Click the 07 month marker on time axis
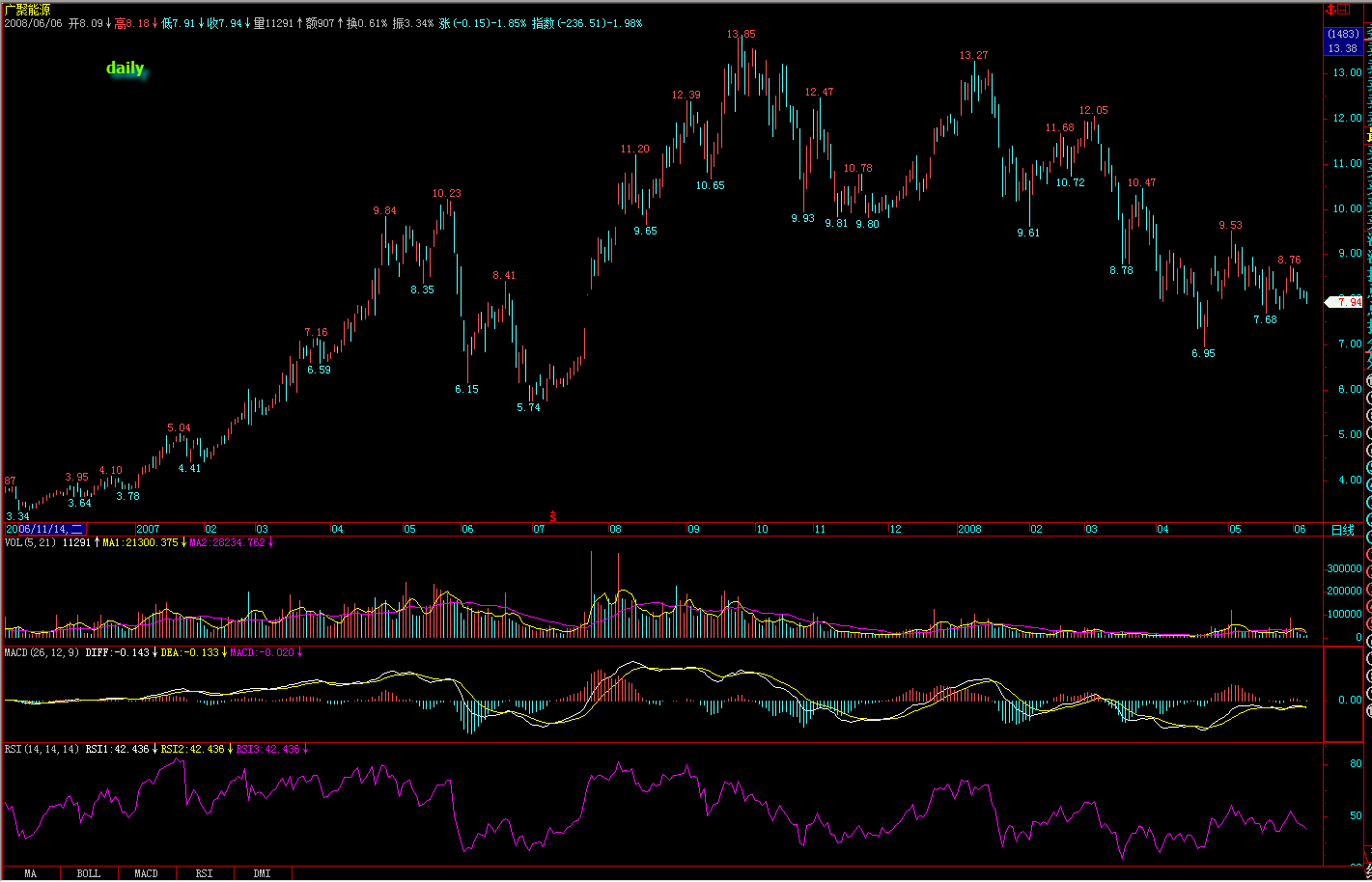1372x882 pixels. pyautogui.click(x=539, y=529)
